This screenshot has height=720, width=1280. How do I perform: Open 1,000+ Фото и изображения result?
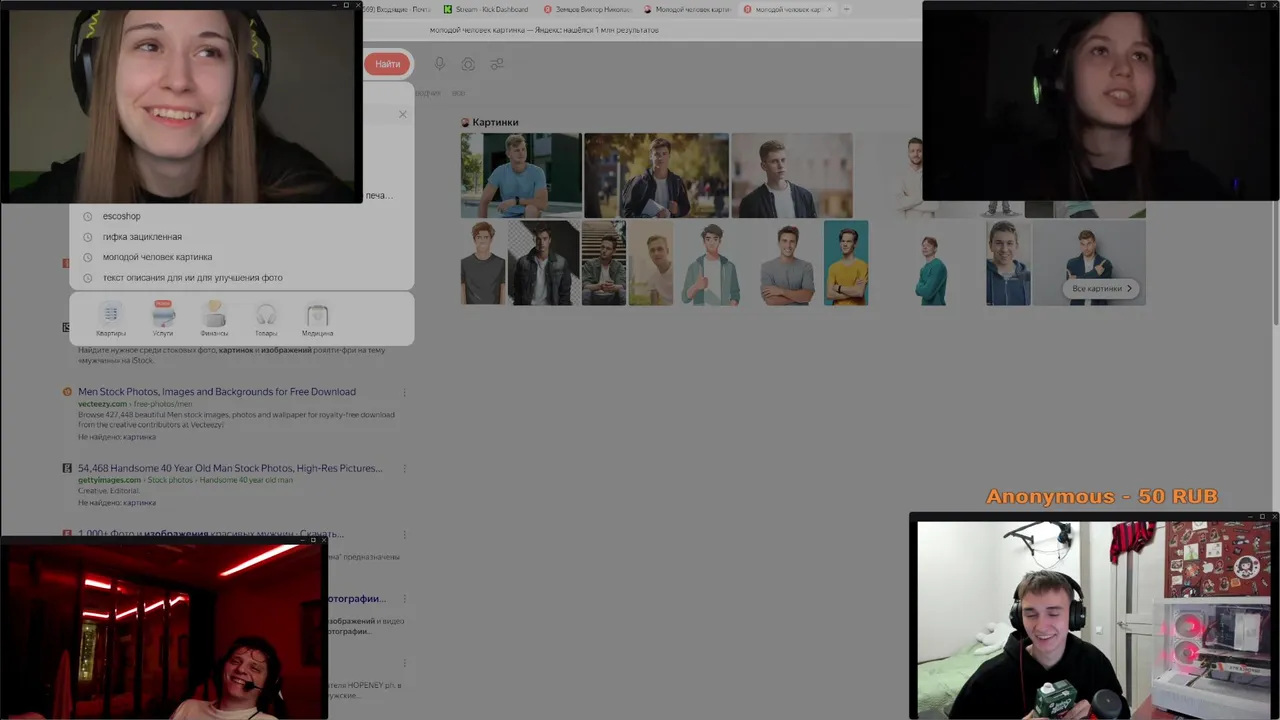(x=211, y=534)
